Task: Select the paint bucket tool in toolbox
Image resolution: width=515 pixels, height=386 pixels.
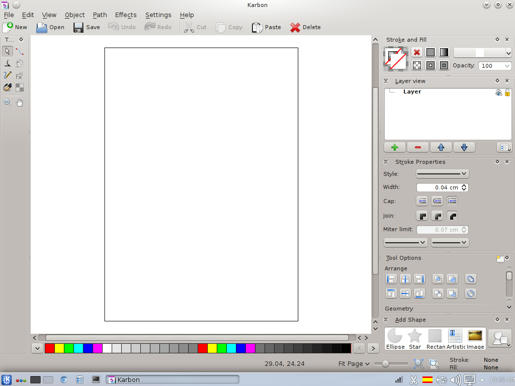Action: (x=7, y=87)
